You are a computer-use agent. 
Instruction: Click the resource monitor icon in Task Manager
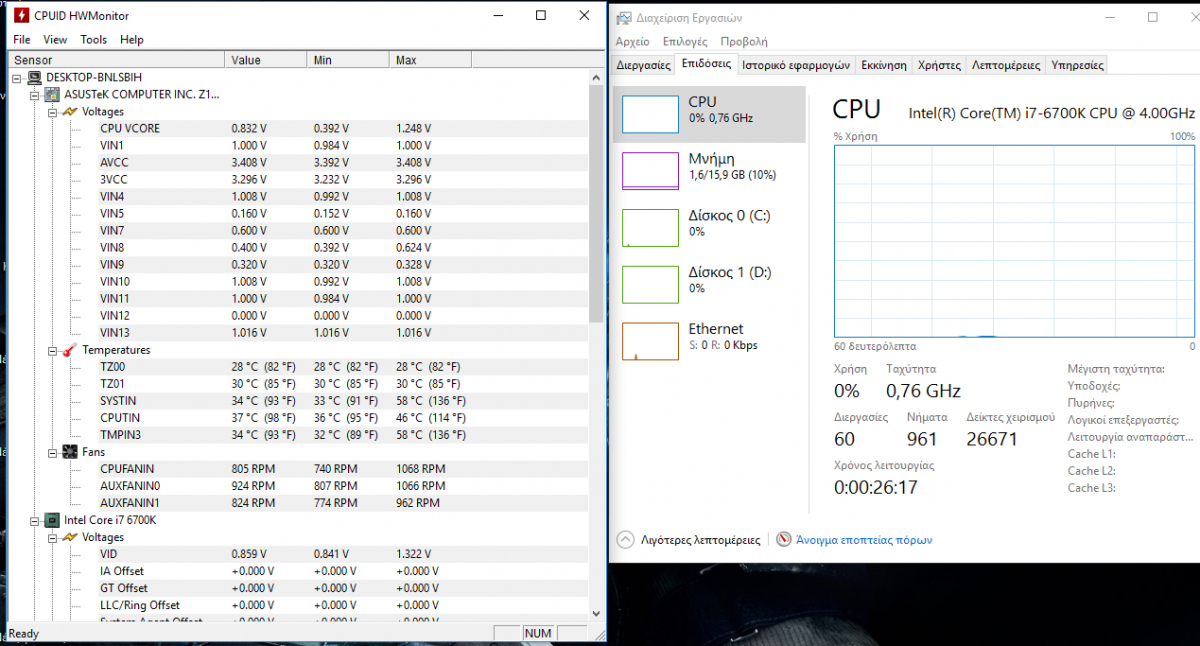pyautogui.click(x=784, y=539)
